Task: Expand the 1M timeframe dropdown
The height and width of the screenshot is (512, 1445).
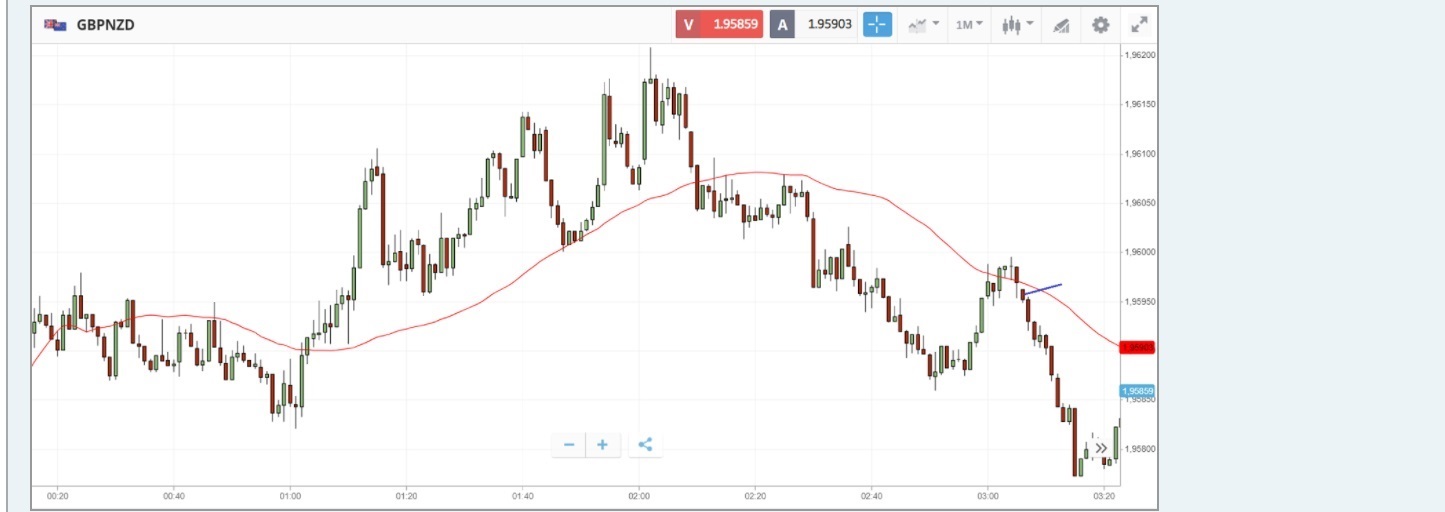Action: (968, 25)
